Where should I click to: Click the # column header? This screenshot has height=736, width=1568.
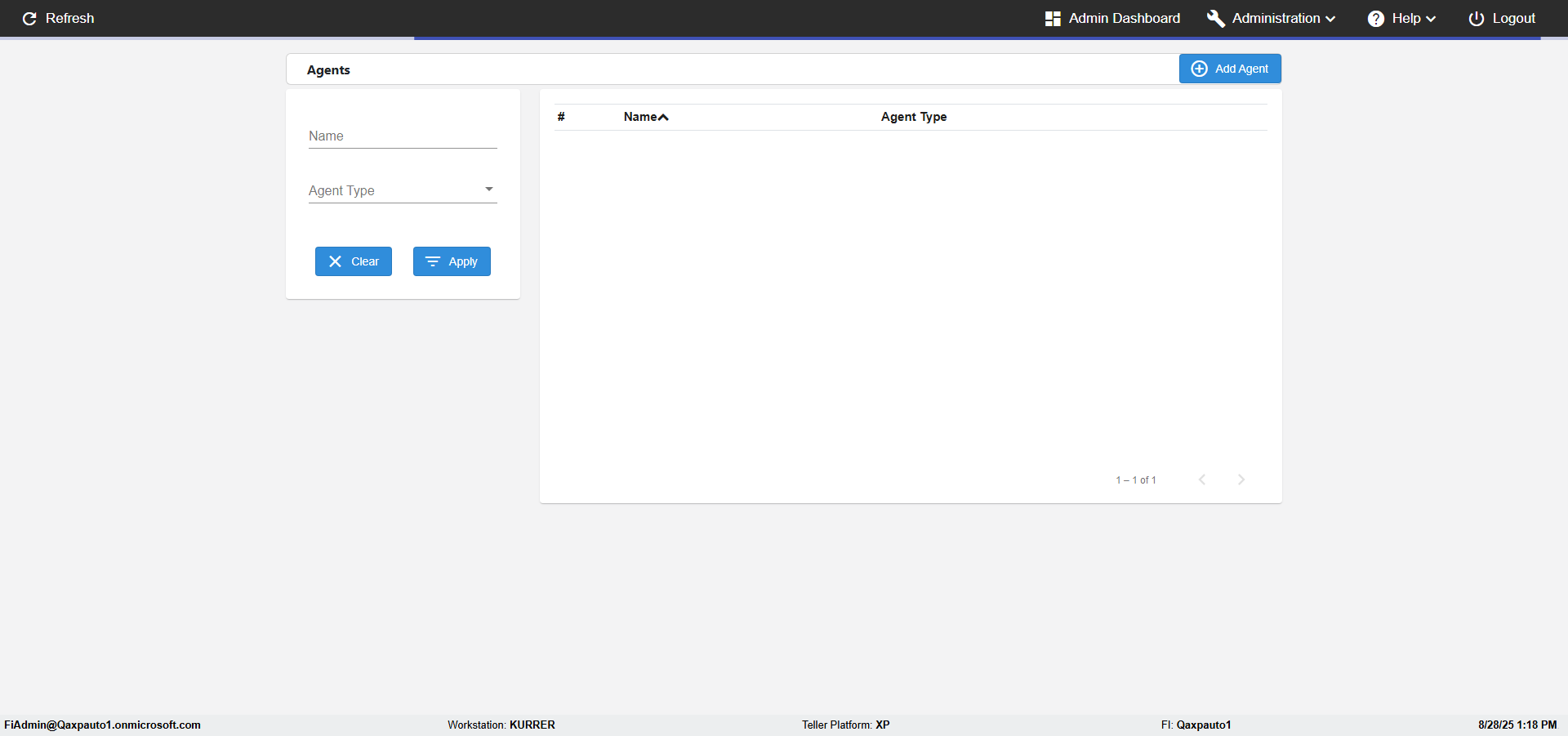[561, 117]
